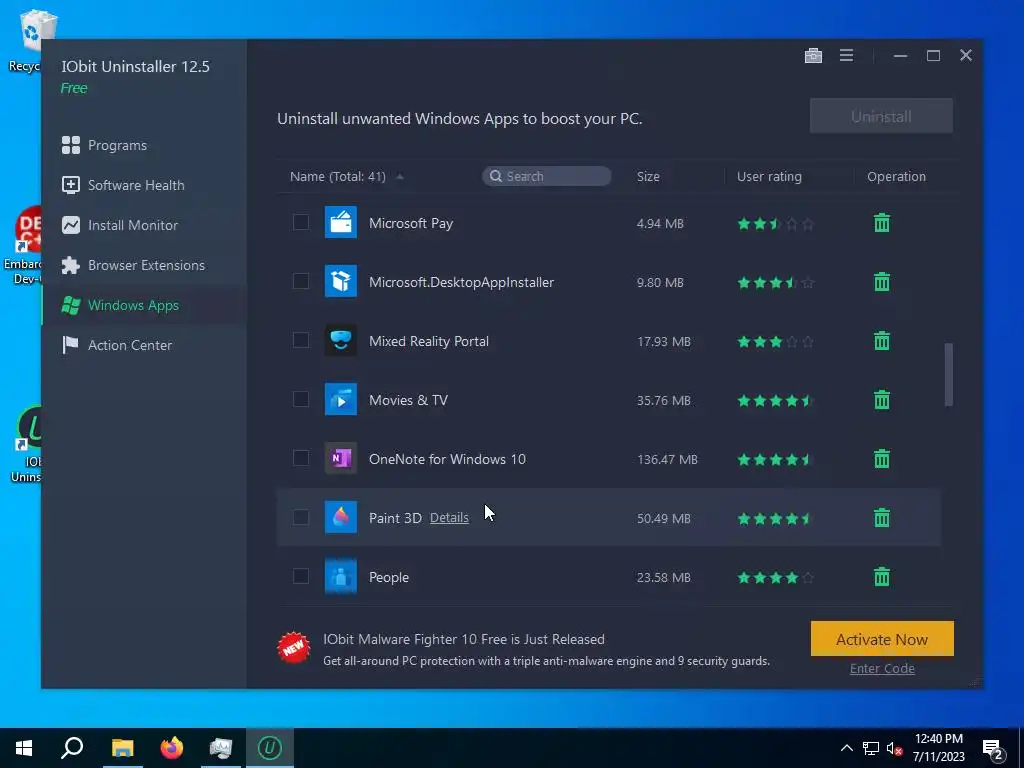The width and height of the screenshot is (1024, 768).
Task: Click the IObit Uninstaller taskbar icon
Action: 270,748
